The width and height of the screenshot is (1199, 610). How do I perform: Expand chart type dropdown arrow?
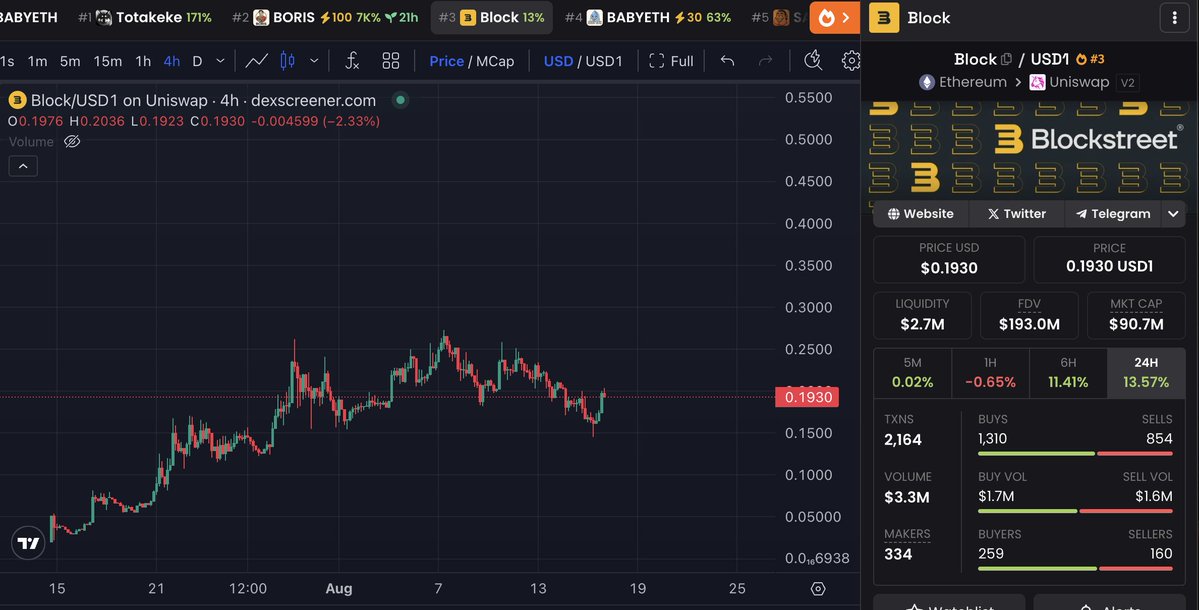point(314,61)
